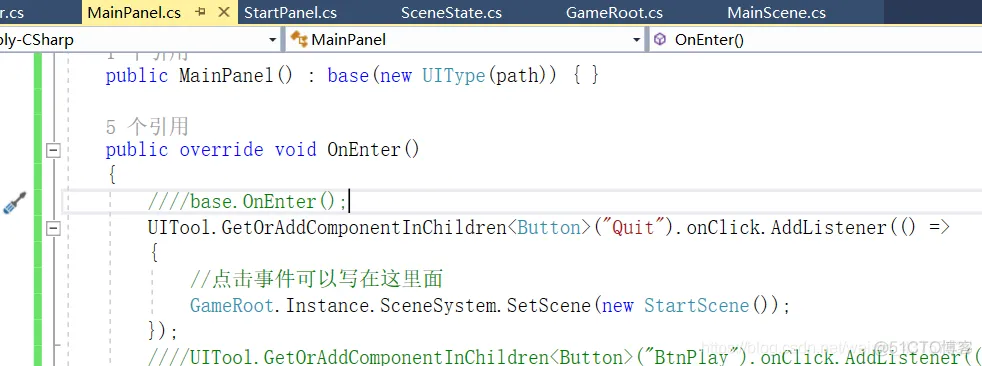The width and height of the screenshot is (982, 366).
Task: Click 'StartScene' in the SetScene call
Action: point(696,306)
